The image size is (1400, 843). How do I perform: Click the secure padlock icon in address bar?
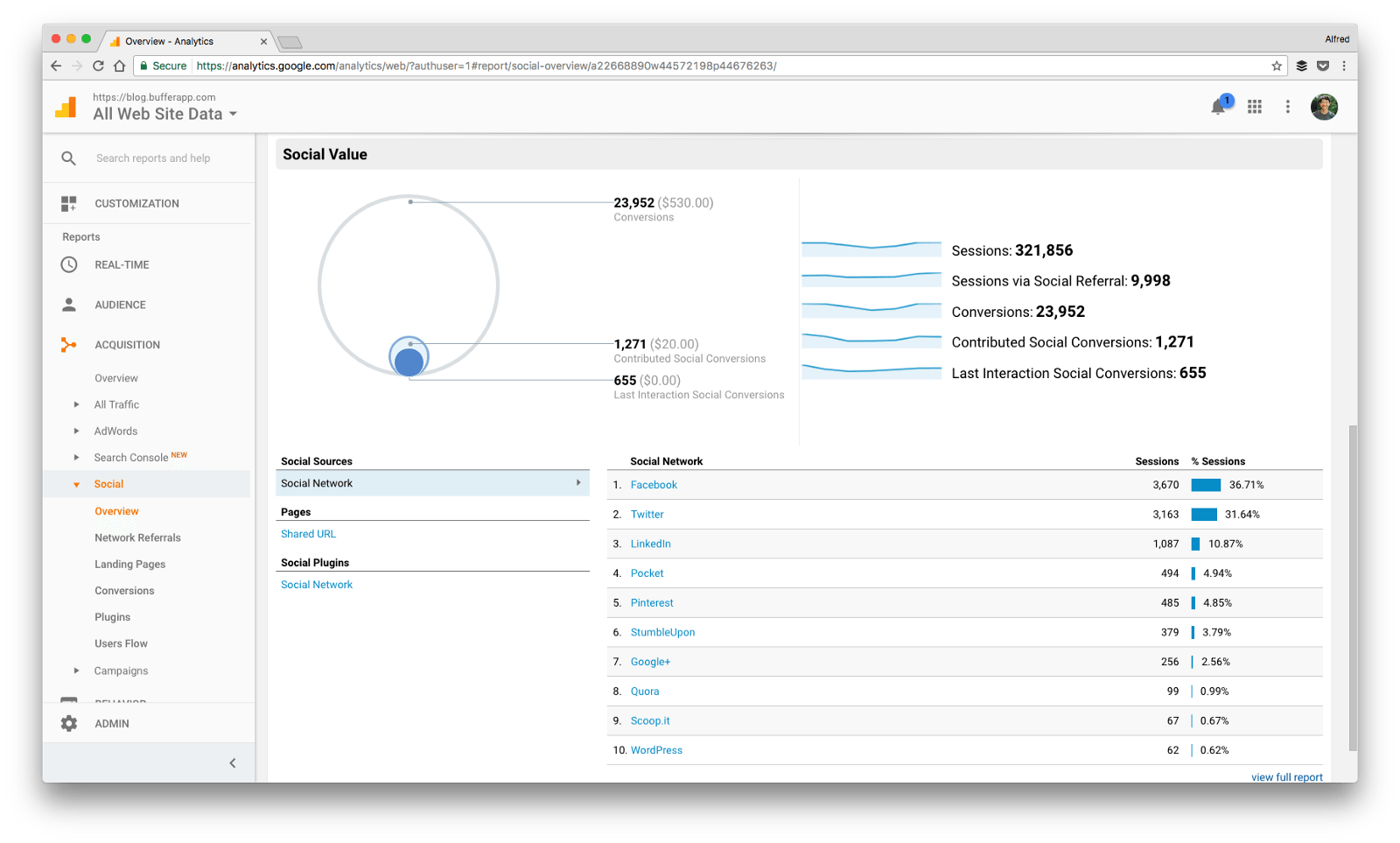click(x=143, y=66)
